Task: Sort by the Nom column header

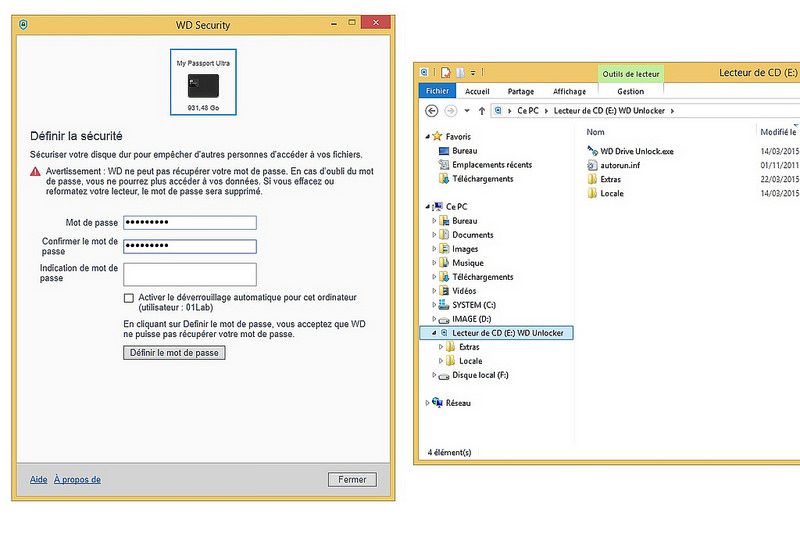Action: [595, 132]
